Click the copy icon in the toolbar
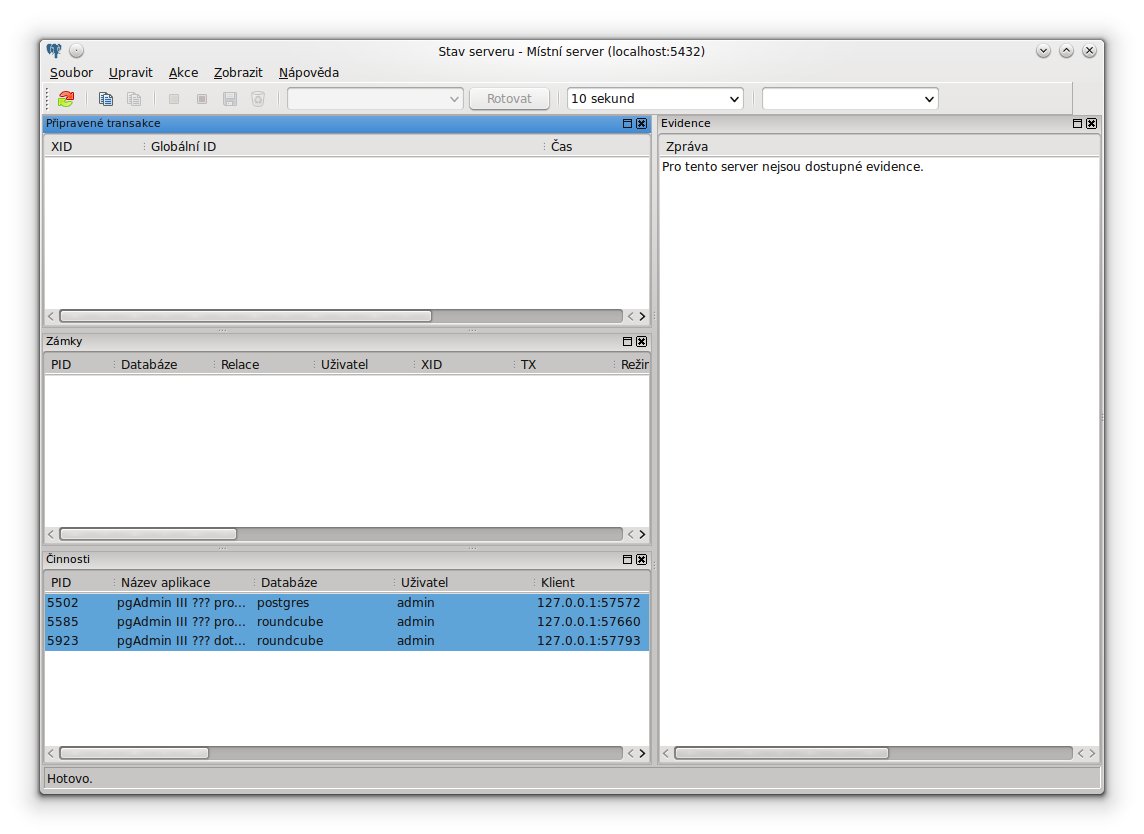Viewport: 1144px width, 834px height. click(106, 99)
